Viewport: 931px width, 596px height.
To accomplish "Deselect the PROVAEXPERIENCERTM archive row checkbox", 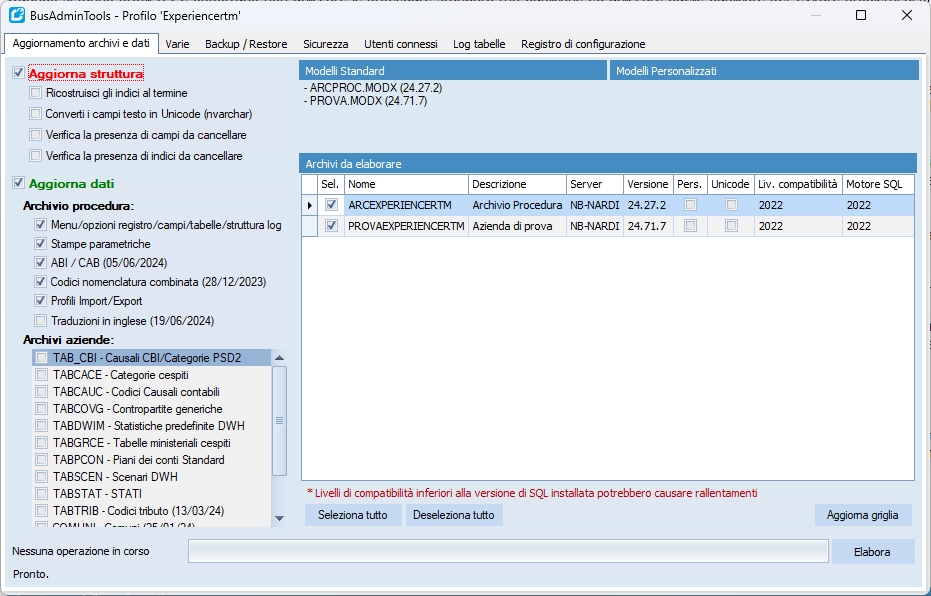I will 331,227.
